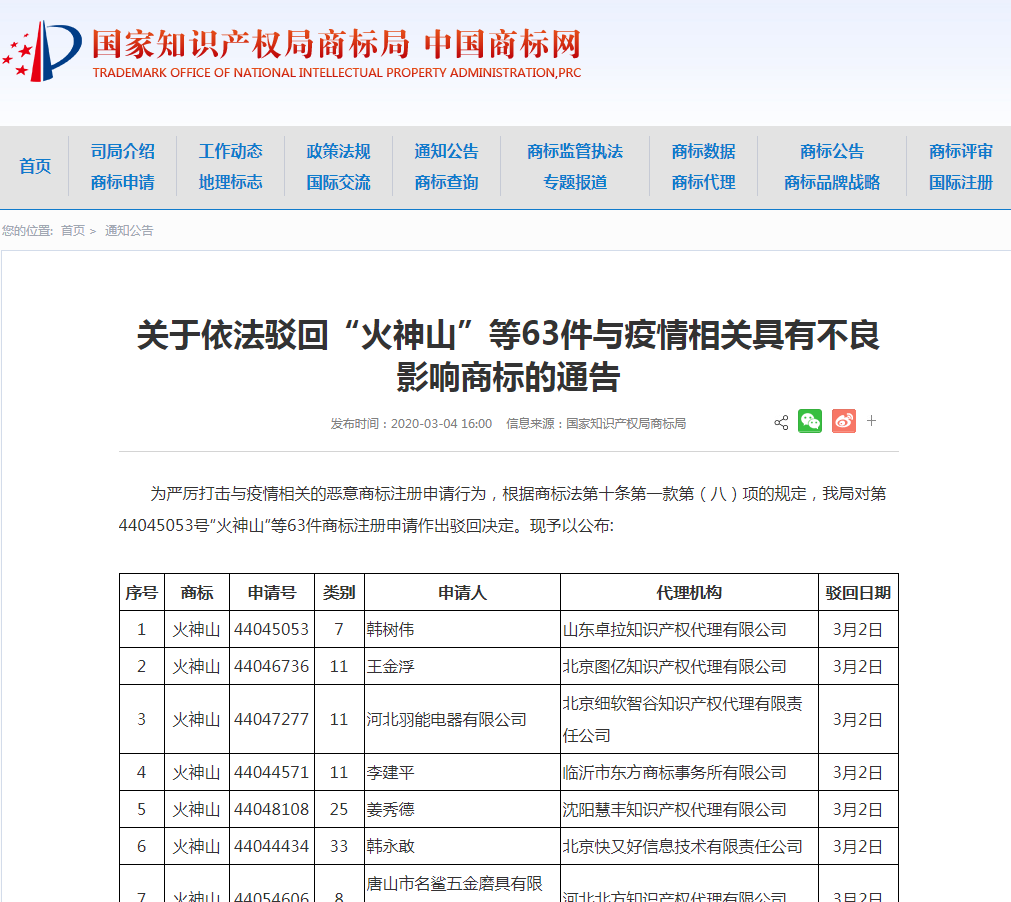Select 商标品牌战略 in navigation

click(832, 182)
